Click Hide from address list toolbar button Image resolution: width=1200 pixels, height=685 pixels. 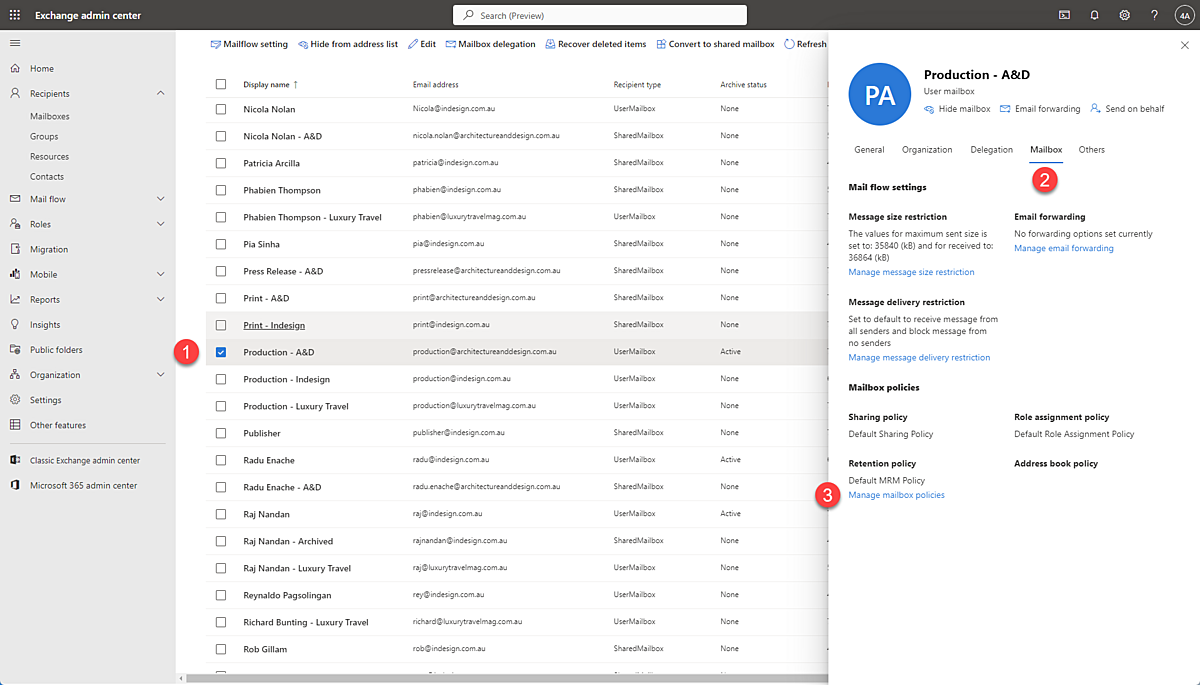click(x=348, y=44)
